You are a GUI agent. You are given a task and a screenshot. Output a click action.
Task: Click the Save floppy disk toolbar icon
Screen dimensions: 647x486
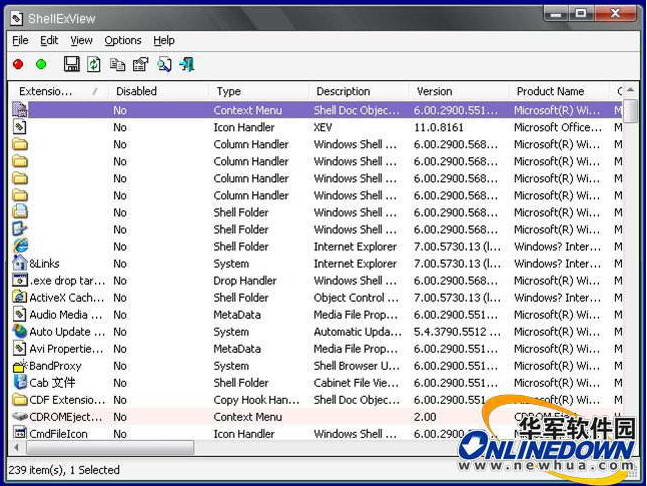pos(72,64)
